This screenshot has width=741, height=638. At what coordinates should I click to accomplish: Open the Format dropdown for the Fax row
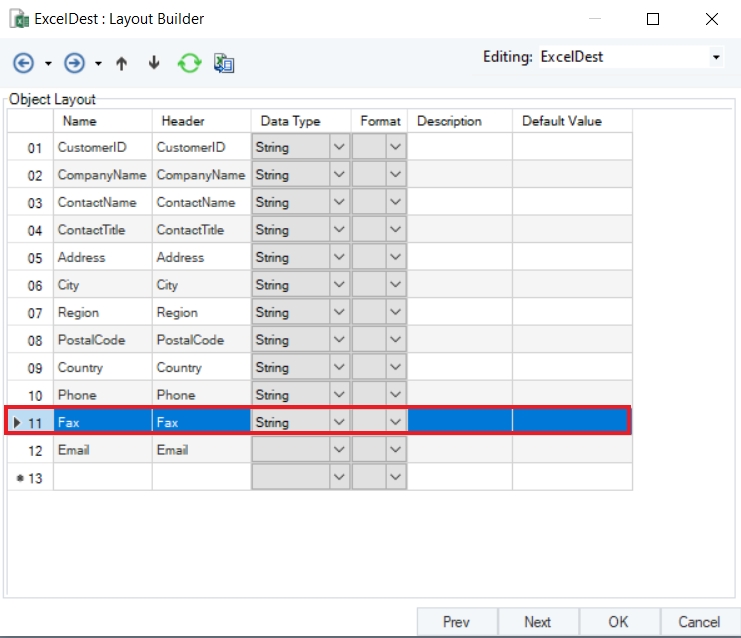pos(396,422)
